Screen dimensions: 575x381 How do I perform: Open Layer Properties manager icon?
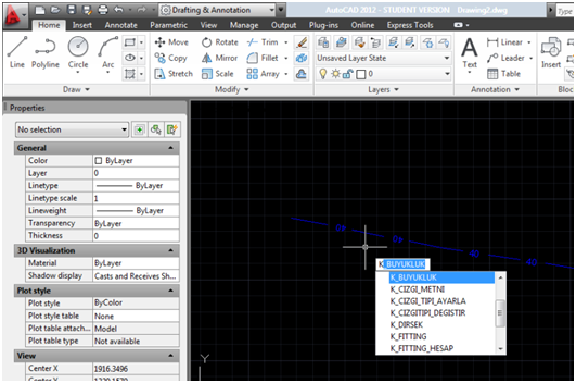coord(323,43)
